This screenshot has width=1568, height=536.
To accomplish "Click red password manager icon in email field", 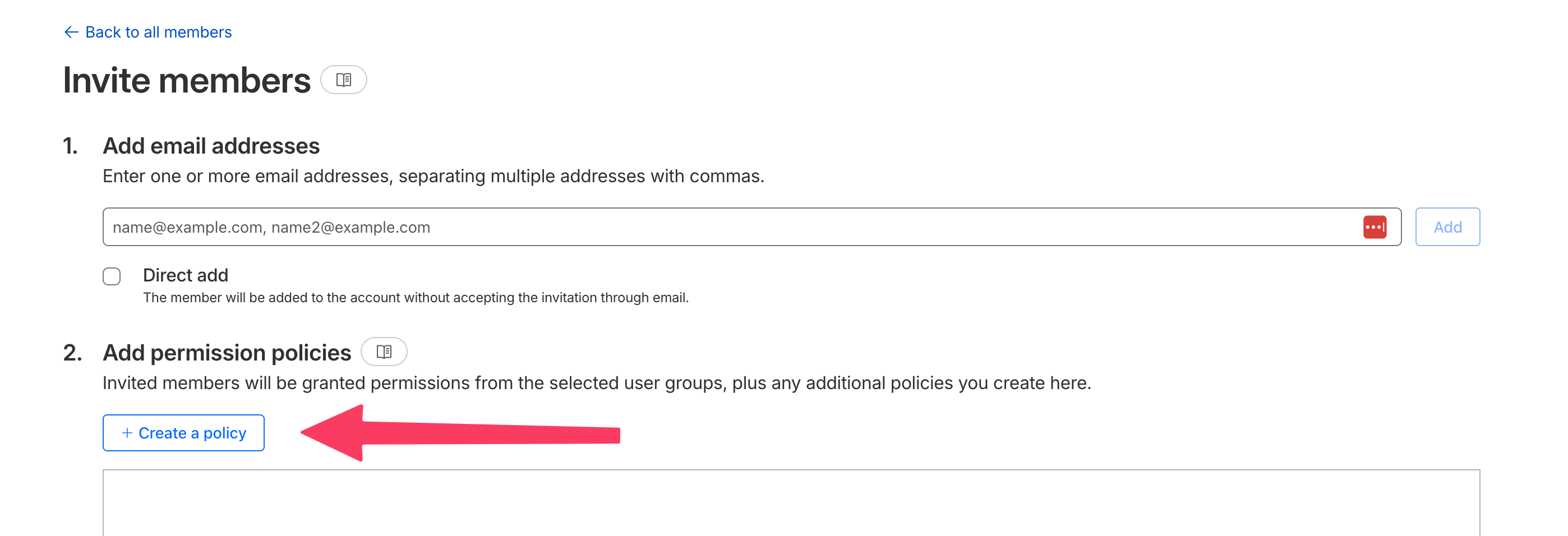I will [1375, 227].
